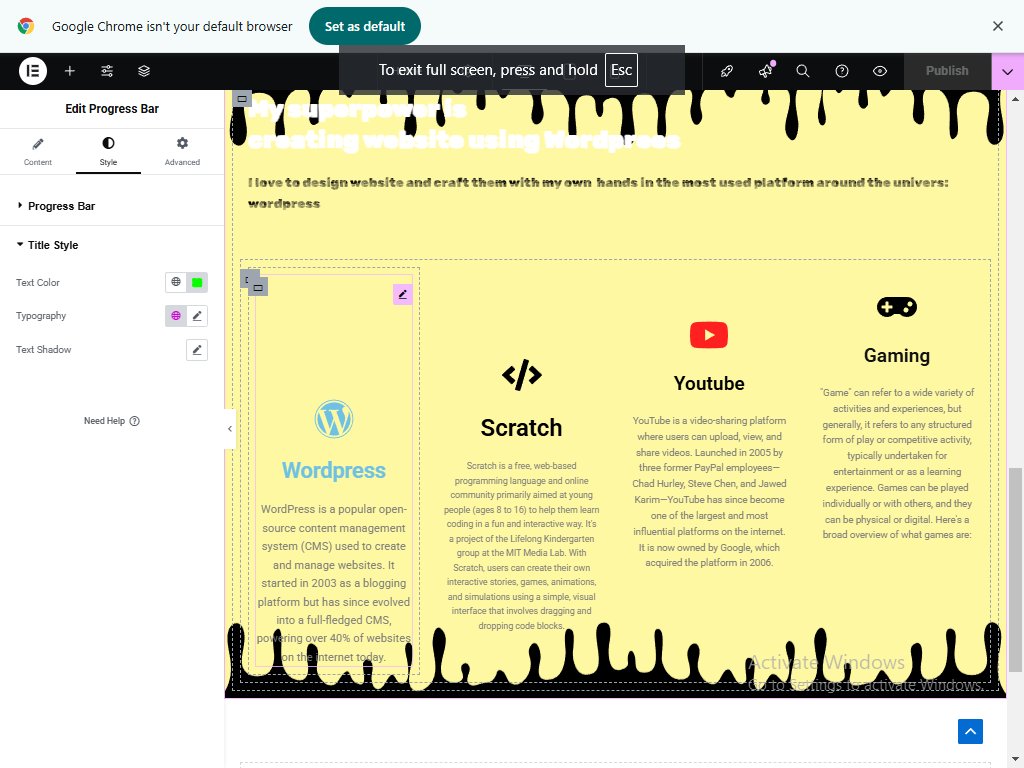This screenshot has width=1024, height=768.
Task: Open the Finder search icon
Action: coord(803,71)
